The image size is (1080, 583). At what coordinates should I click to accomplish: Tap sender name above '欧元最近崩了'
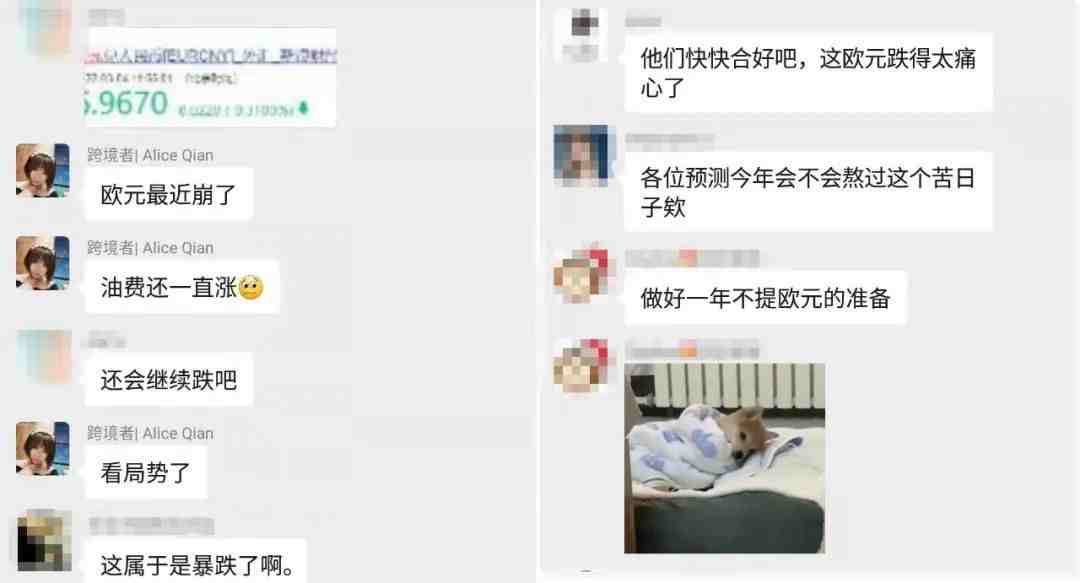150,155
